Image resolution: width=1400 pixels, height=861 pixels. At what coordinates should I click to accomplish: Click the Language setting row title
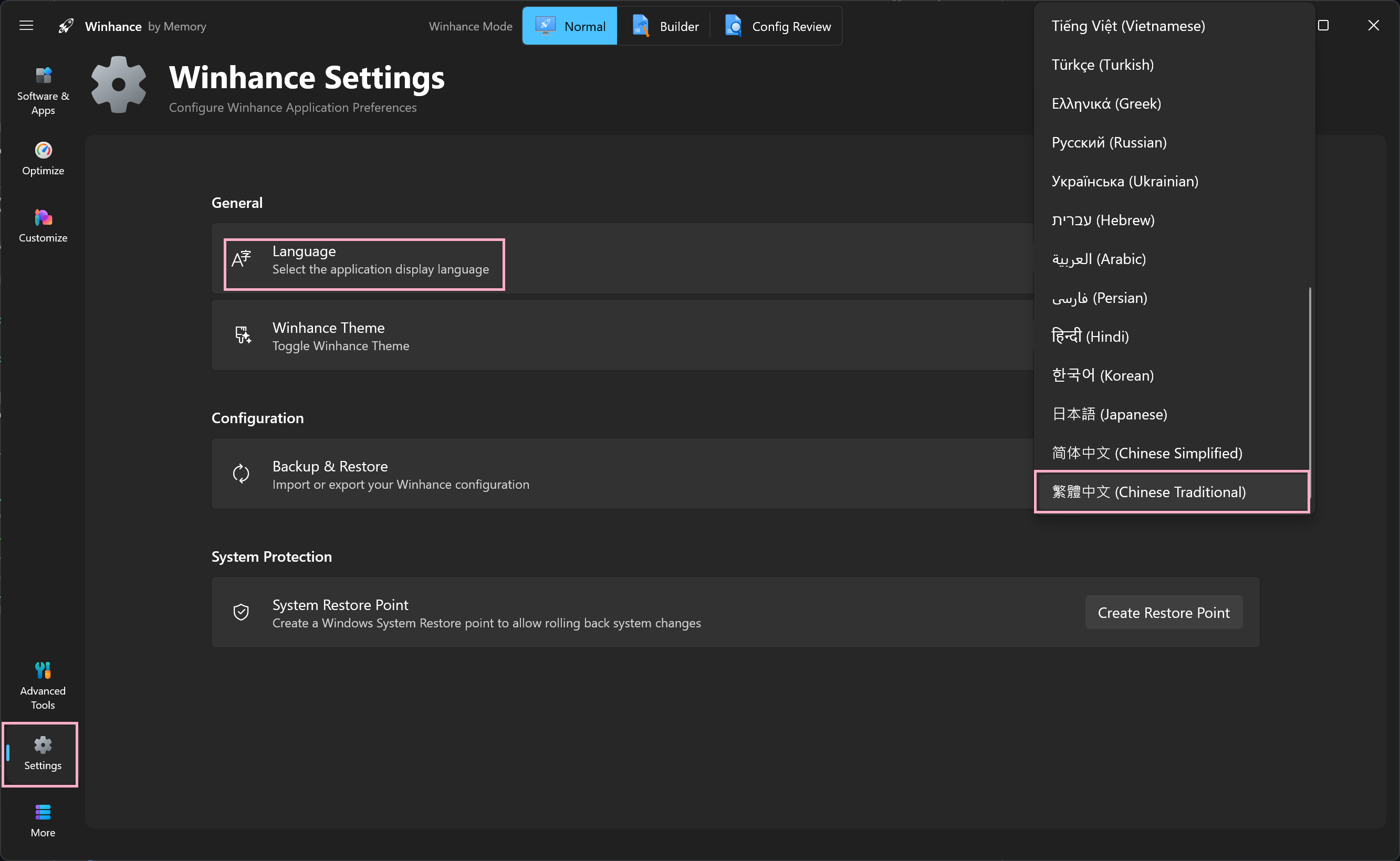pos(304,251)
